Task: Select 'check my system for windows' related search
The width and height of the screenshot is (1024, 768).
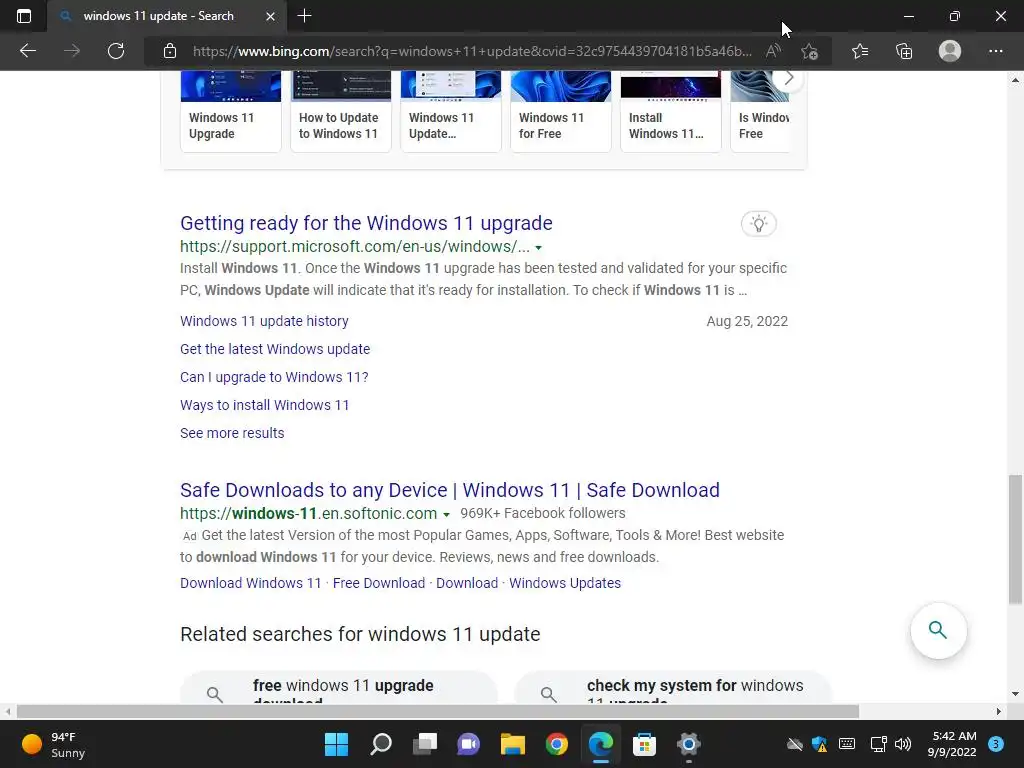Action: pos(673,687)
